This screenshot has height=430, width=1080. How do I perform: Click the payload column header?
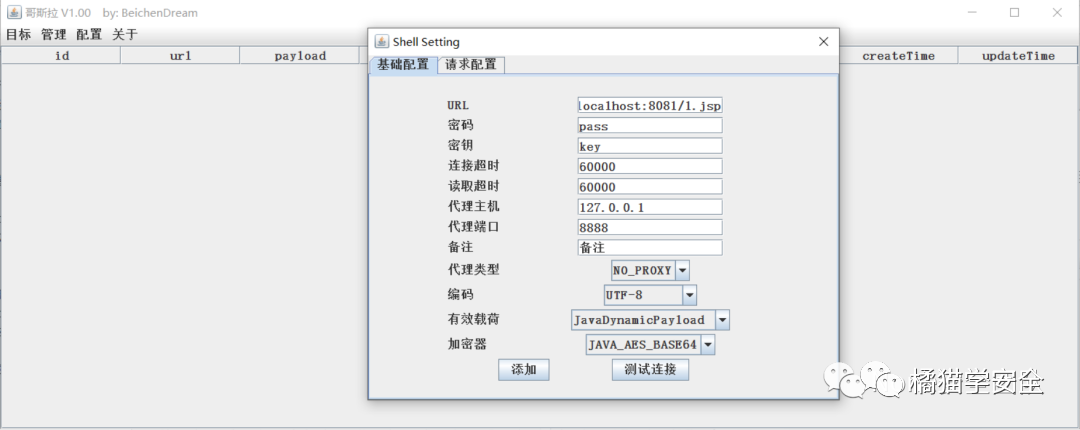coord(300,56)
